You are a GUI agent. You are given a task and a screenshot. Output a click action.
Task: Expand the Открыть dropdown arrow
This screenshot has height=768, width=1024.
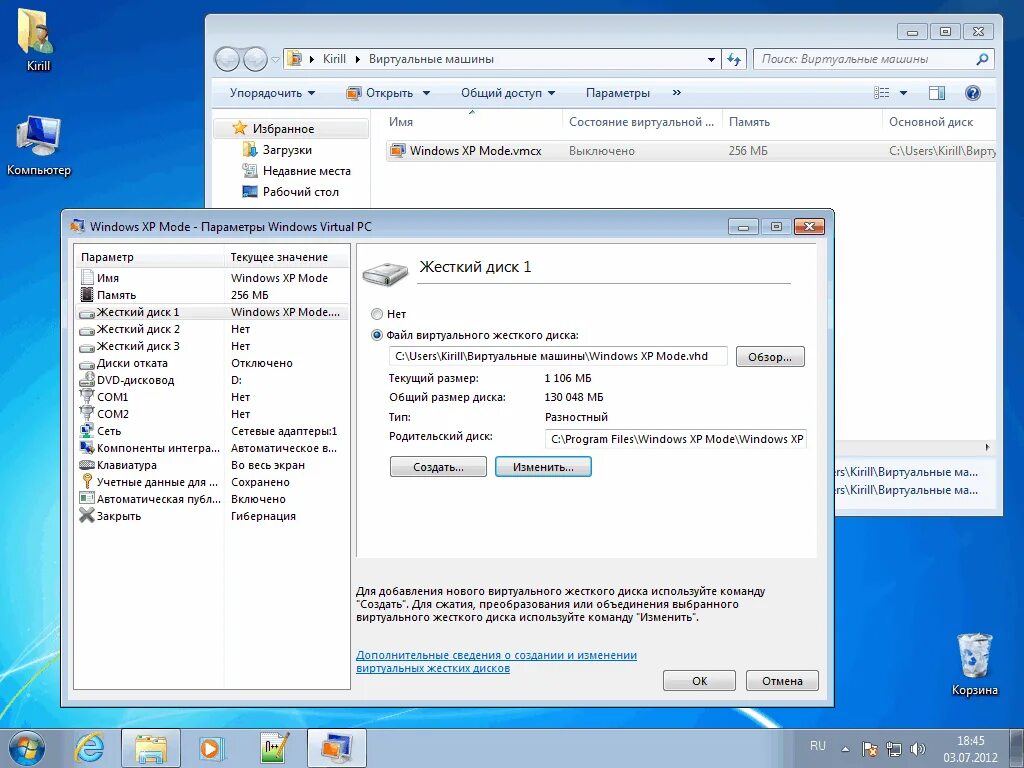click(x=426, y=93)
